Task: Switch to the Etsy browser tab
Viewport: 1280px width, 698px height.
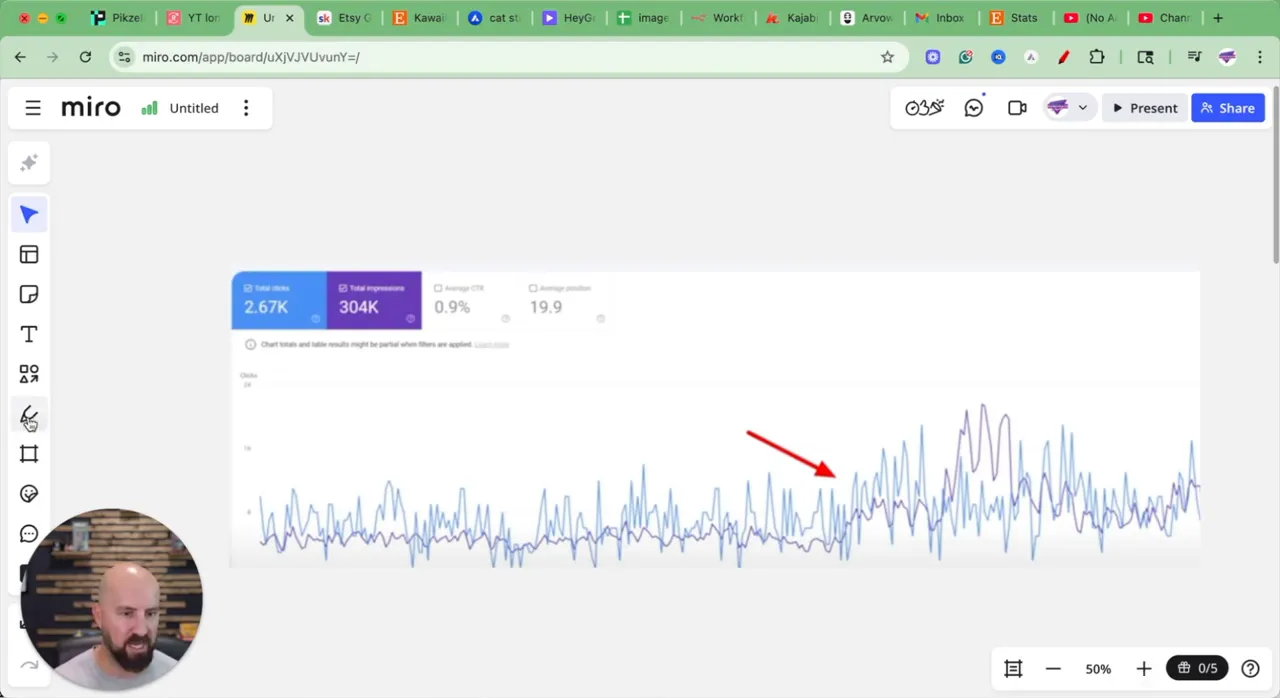Action: click(345, 18)
